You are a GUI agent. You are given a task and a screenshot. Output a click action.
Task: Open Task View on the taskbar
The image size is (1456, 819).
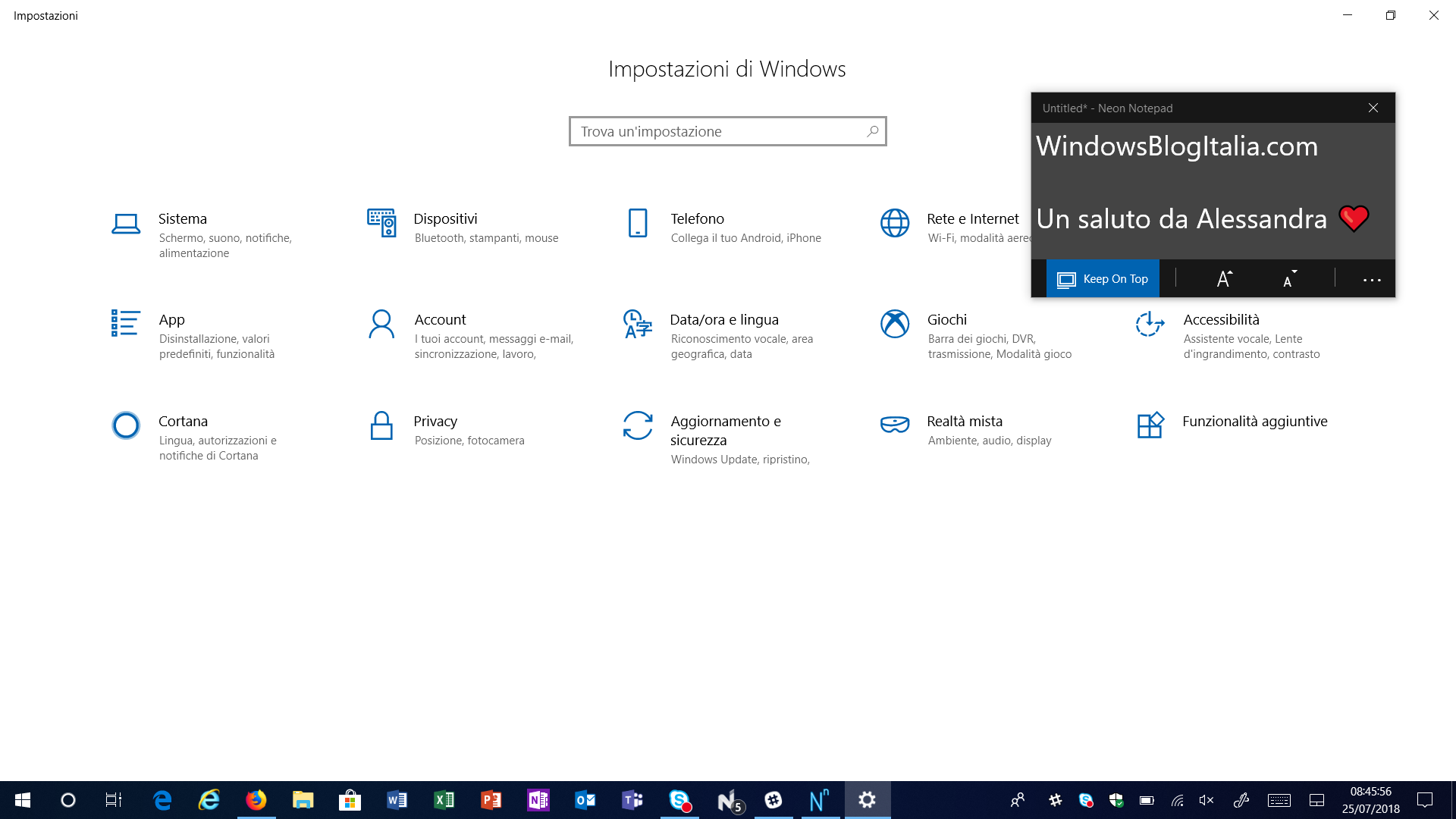point(114,800)
